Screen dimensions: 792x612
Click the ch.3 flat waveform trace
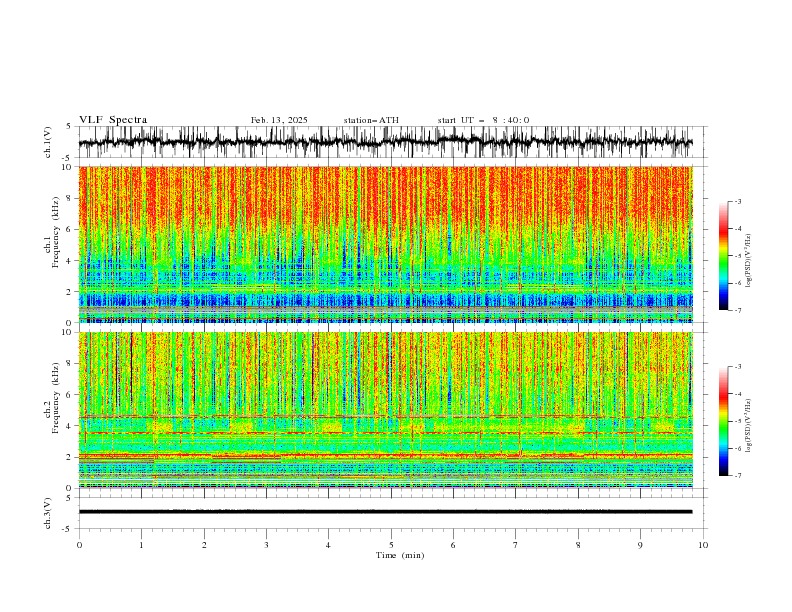385,512
